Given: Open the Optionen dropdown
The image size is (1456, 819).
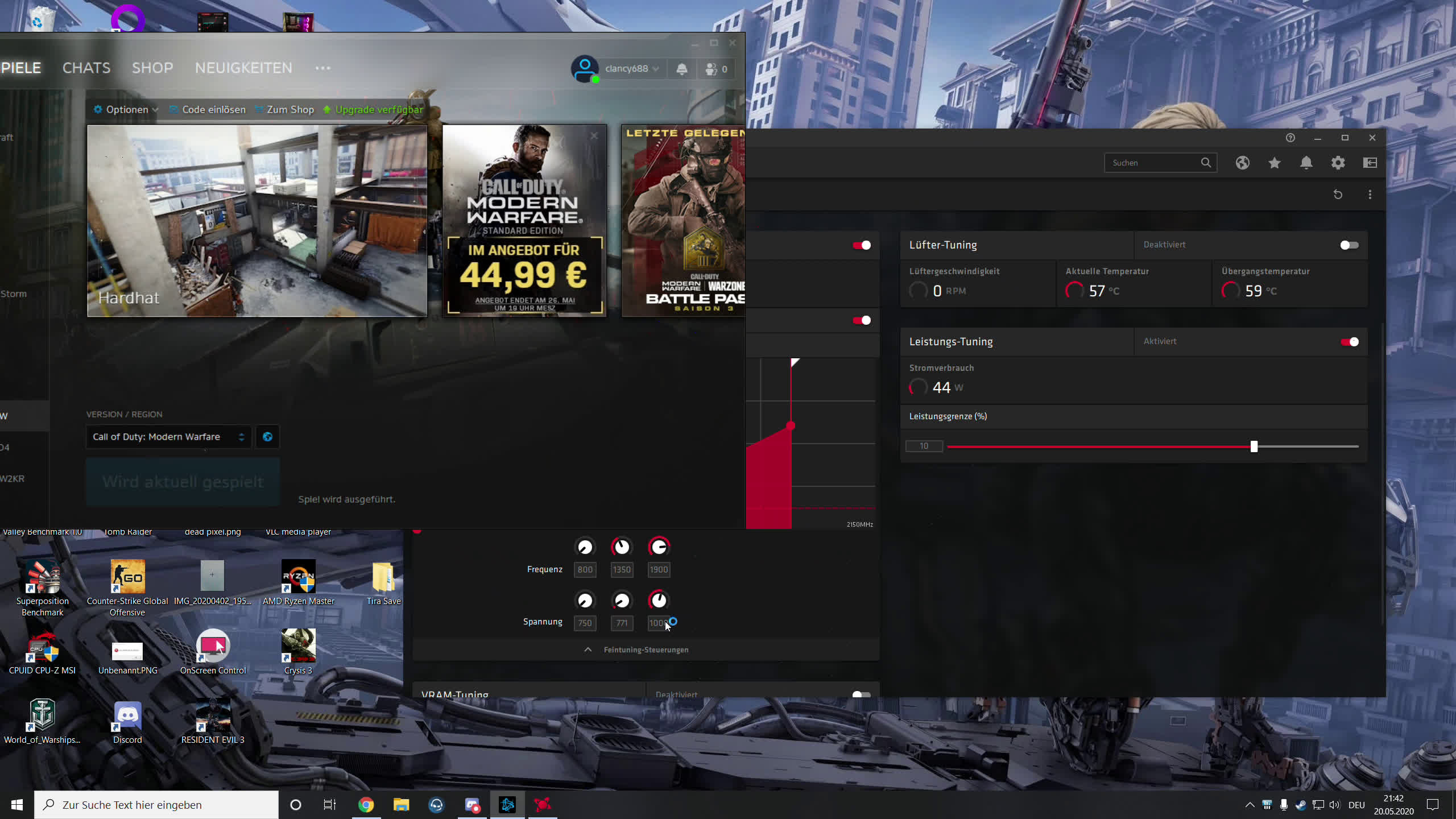Looking at the screenshot, I should [126, 110].
